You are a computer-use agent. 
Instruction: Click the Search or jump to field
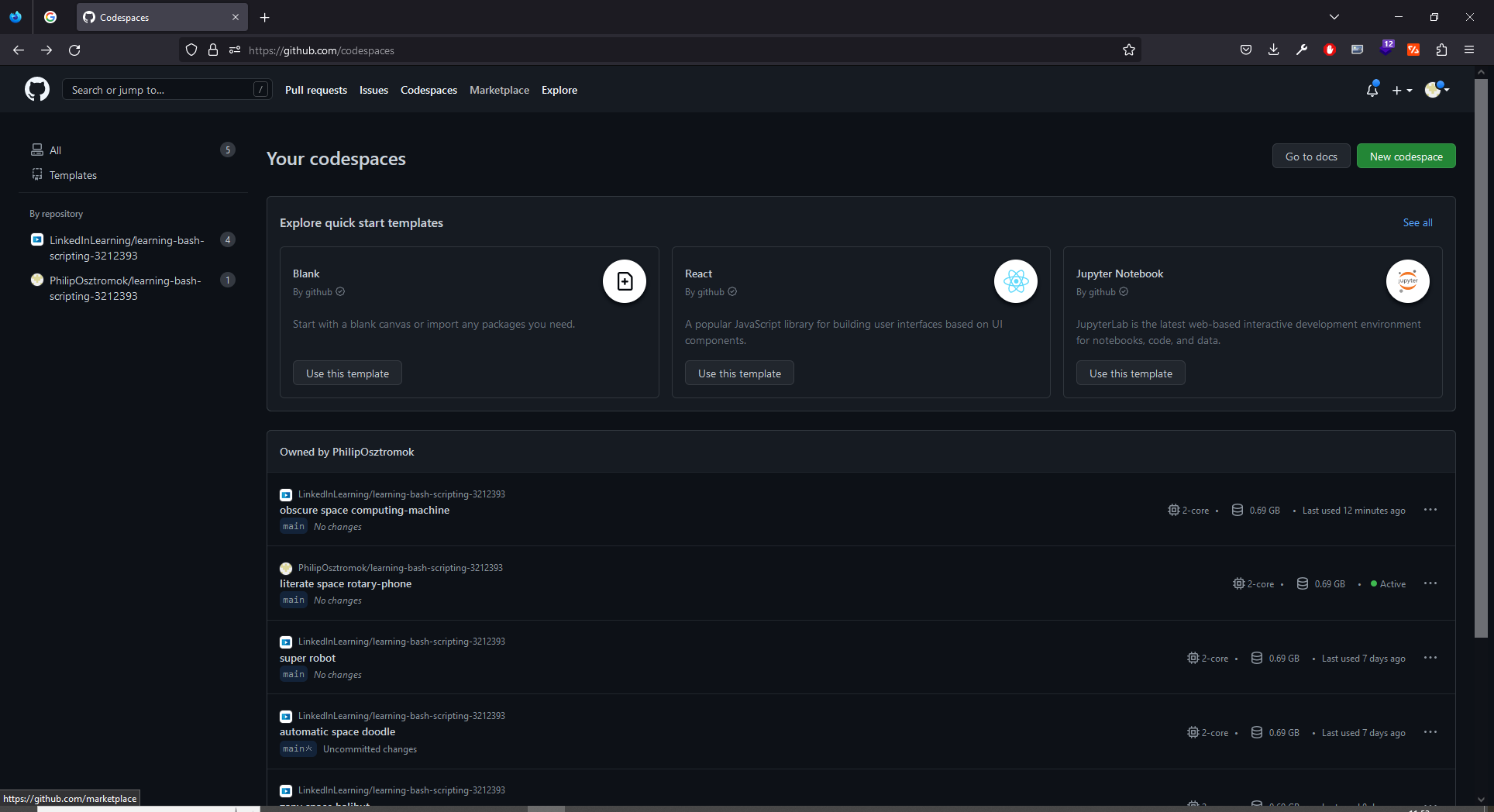167,90
